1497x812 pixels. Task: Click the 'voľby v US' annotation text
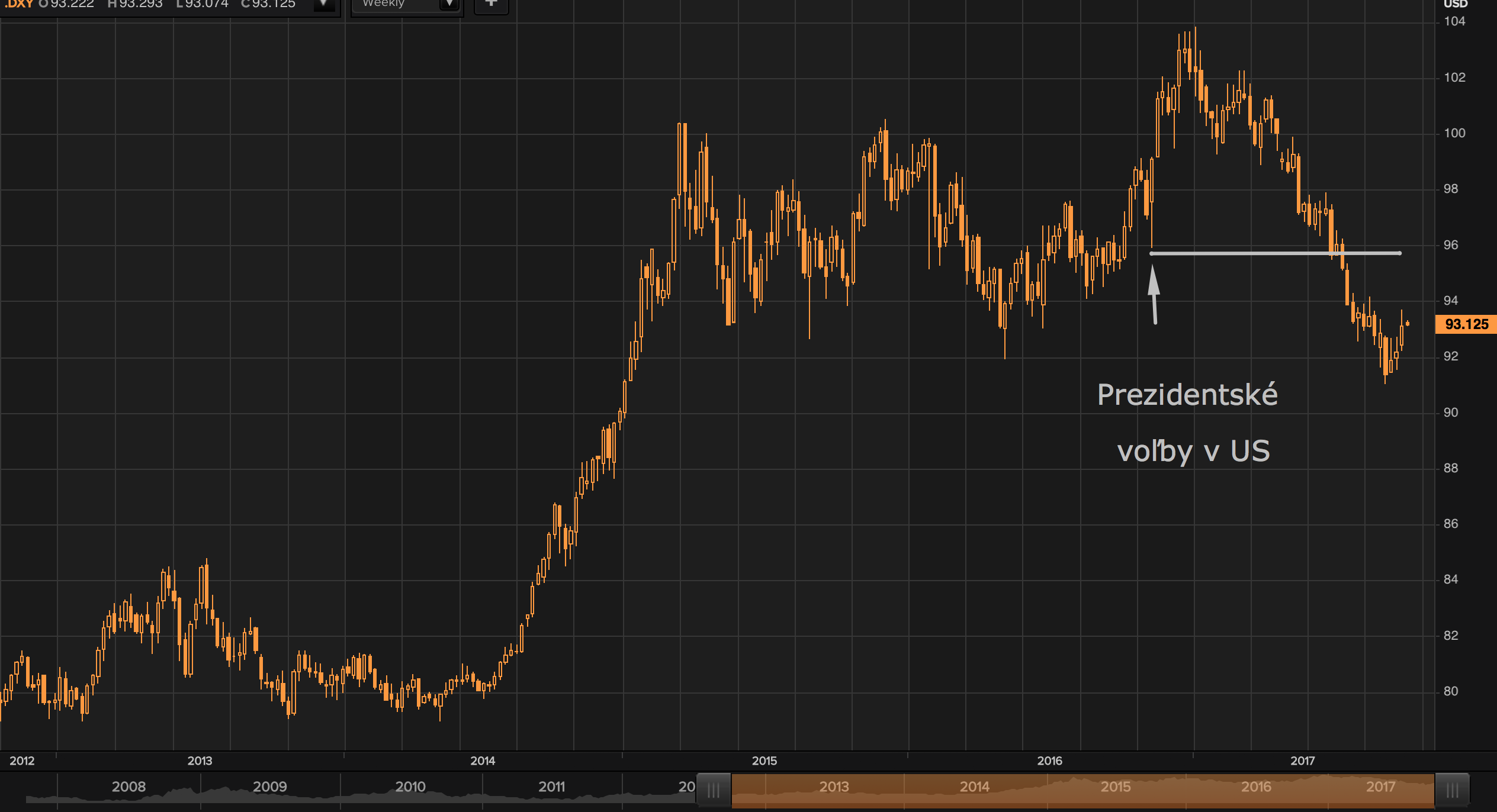click(x=1193, y=451)
